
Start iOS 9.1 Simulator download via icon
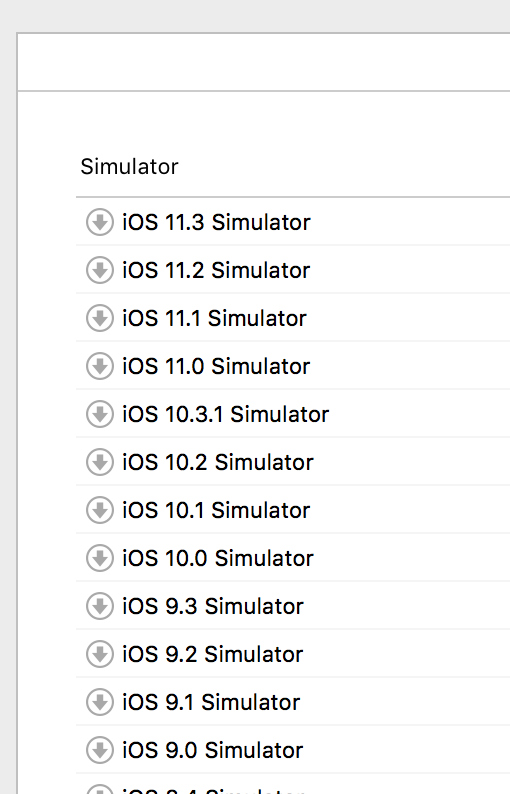100,702
